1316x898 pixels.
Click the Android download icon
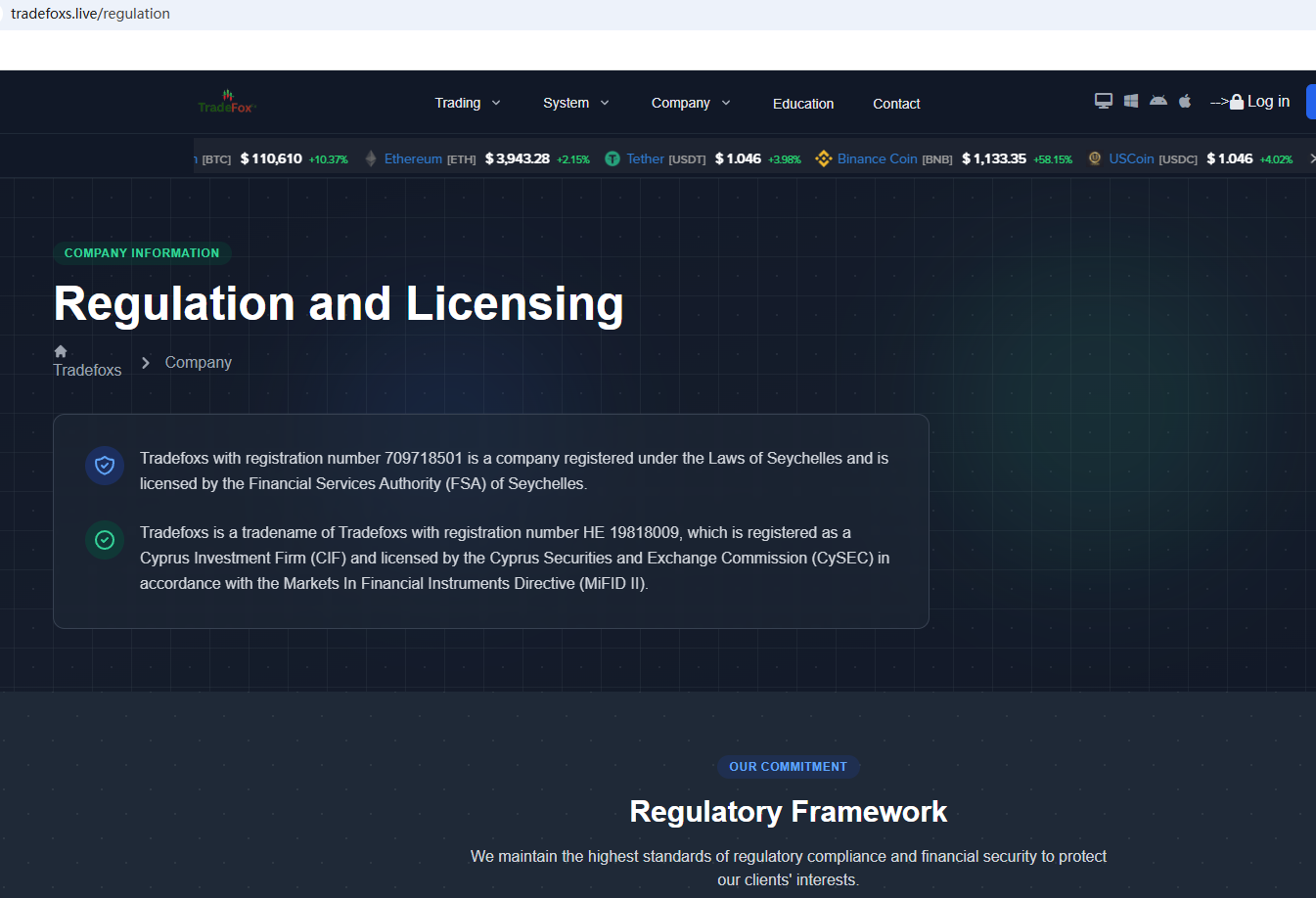click(x=1158, y=101)
